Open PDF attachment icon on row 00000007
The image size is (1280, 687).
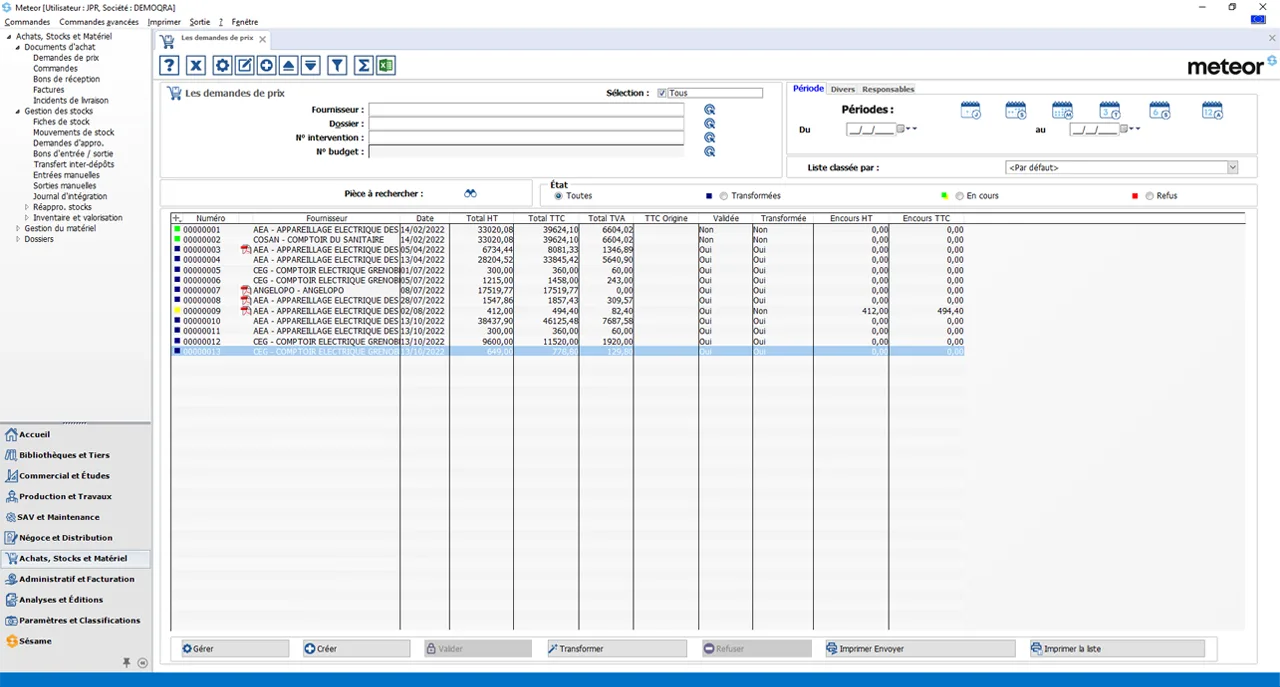[246, 290]
